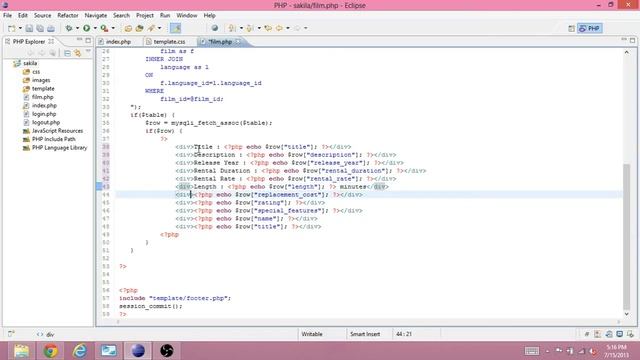Open Google Chrome from the taskbar
The width and height of the screenshot is (640, 360).
[x=51, y=351]
